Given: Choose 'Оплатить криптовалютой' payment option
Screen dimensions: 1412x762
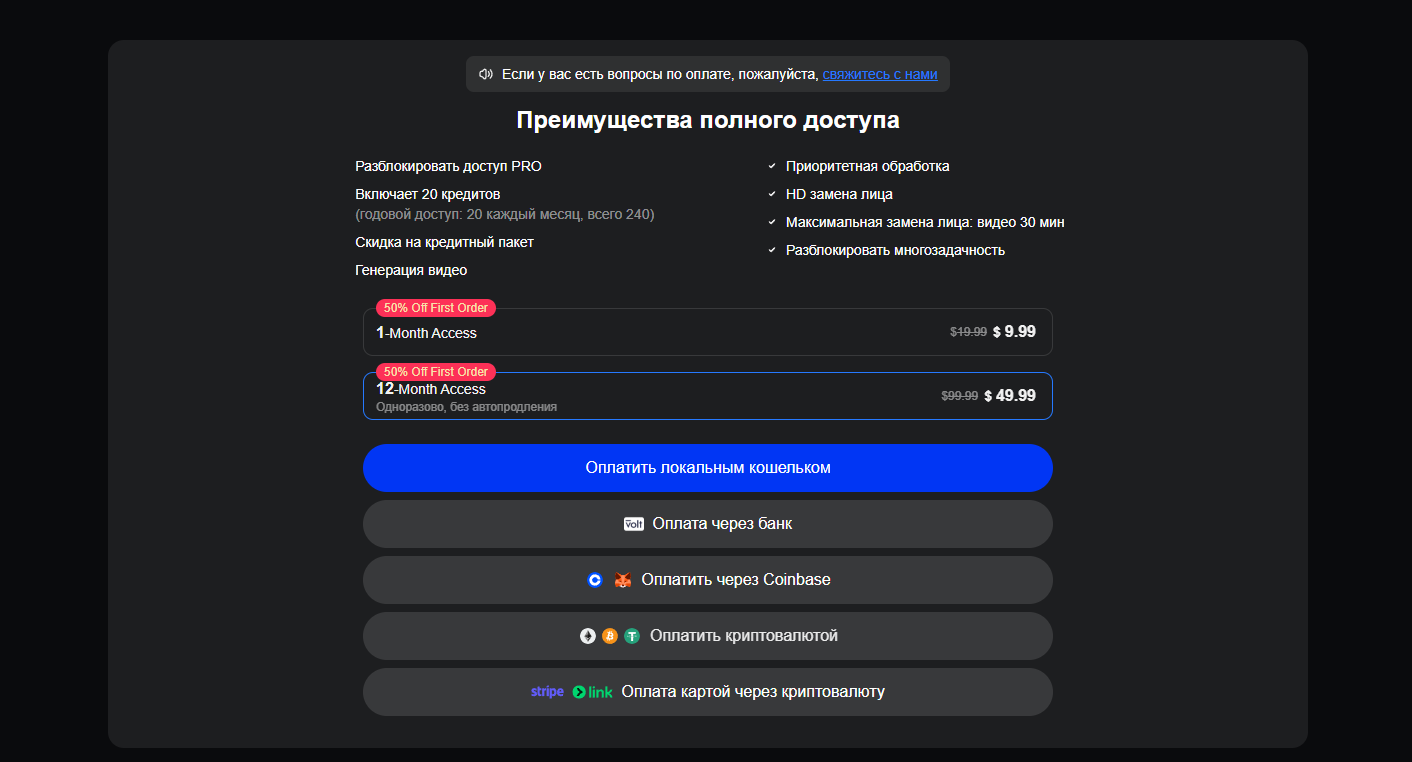Looking at the screenshot, I should (x=708, y=636).
